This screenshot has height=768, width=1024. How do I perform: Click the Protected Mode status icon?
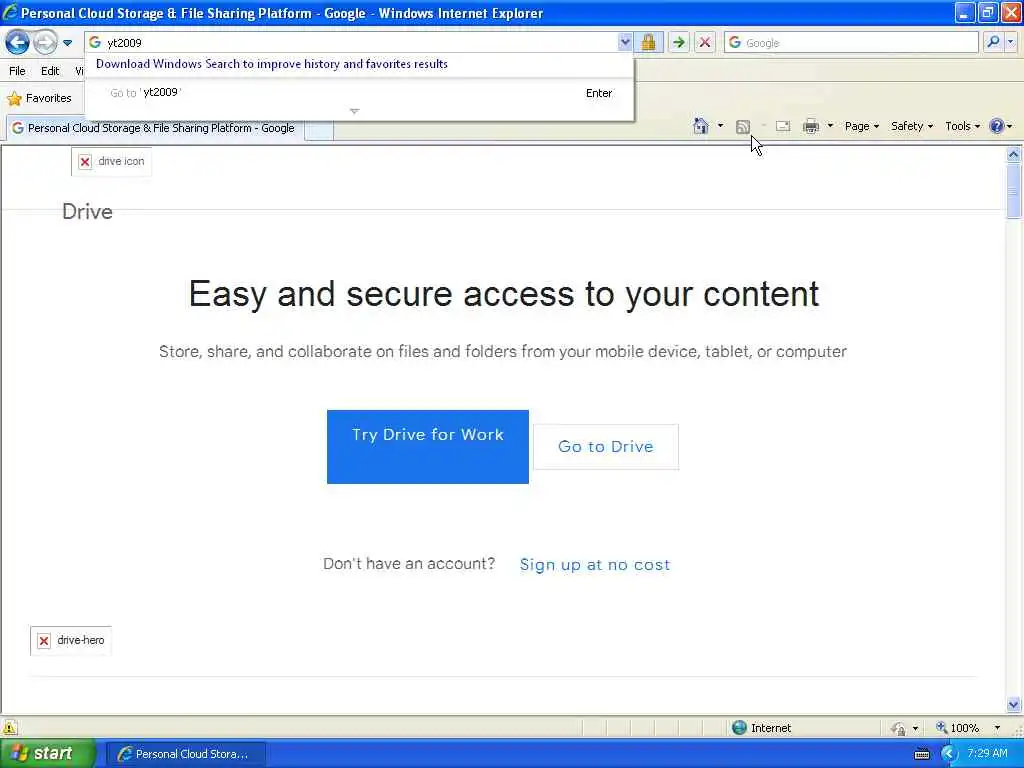tap(899, 728)
